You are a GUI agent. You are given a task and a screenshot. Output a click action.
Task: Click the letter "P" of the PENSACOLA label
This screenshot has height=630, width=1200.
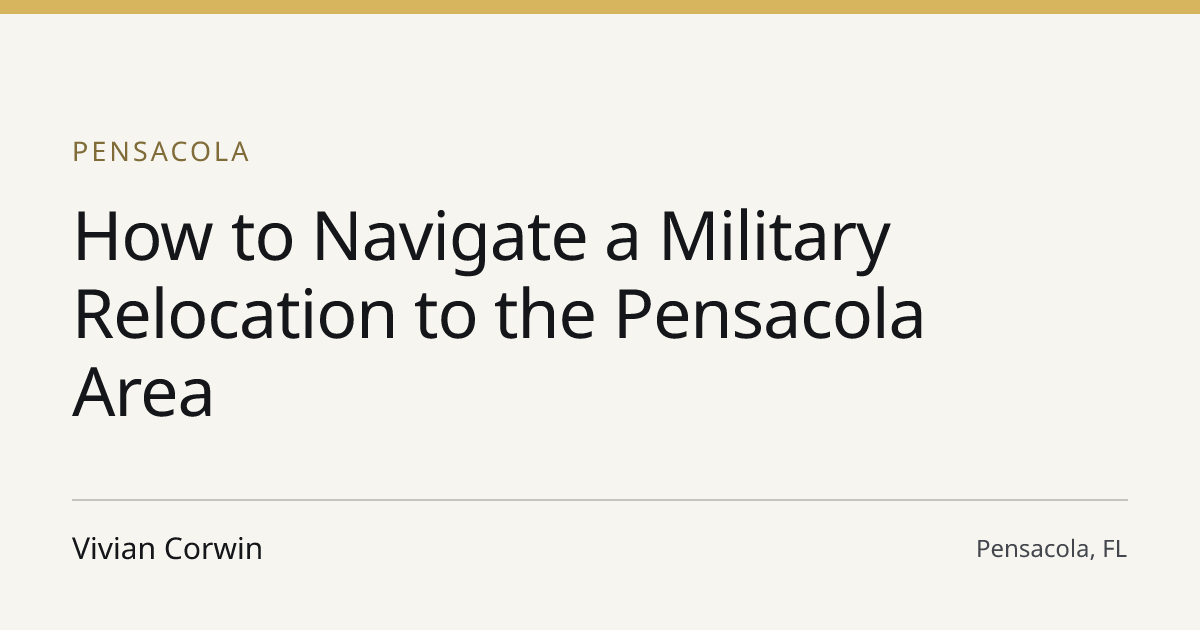pos(81,152)
